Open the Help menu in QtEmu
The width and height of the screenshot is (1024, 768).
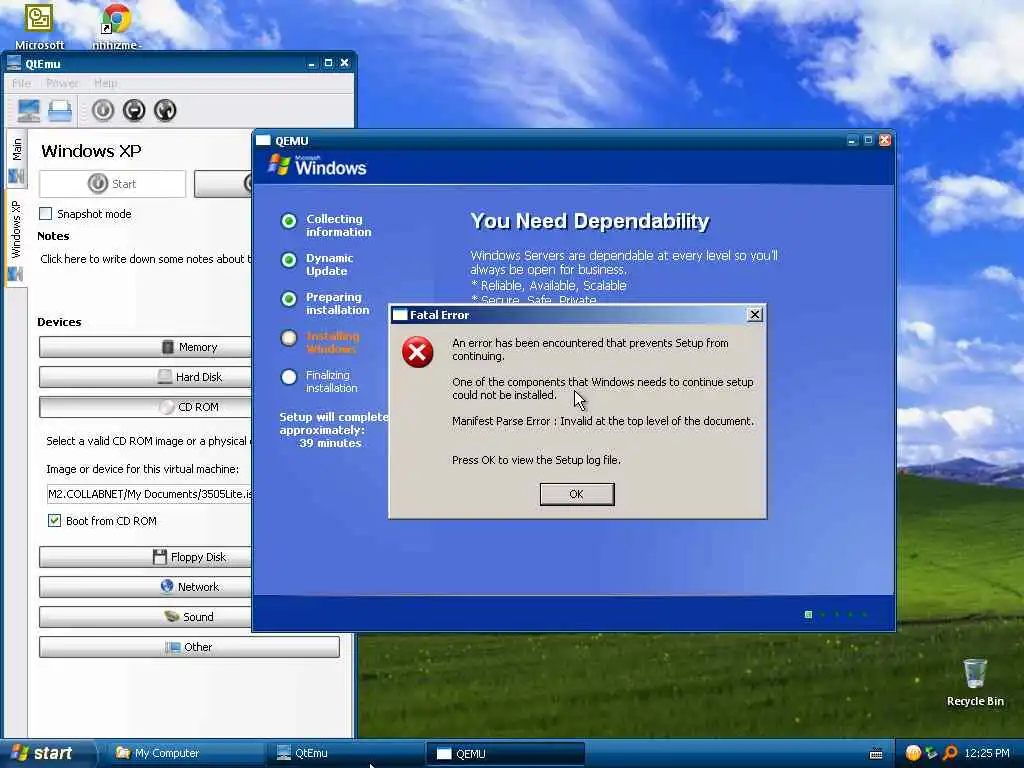click(105, 83)
